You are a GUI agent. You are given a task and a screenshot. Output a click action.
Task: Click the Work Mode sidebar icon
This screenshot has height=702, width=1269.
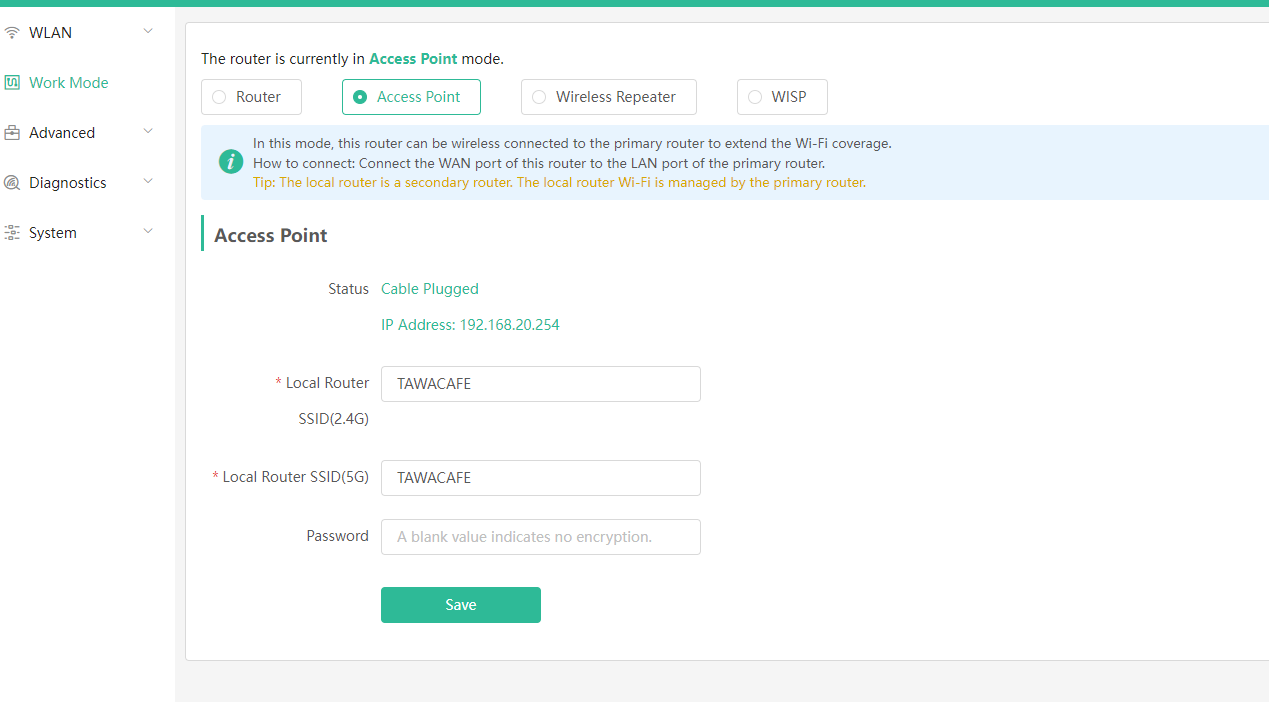click(12, 83)
